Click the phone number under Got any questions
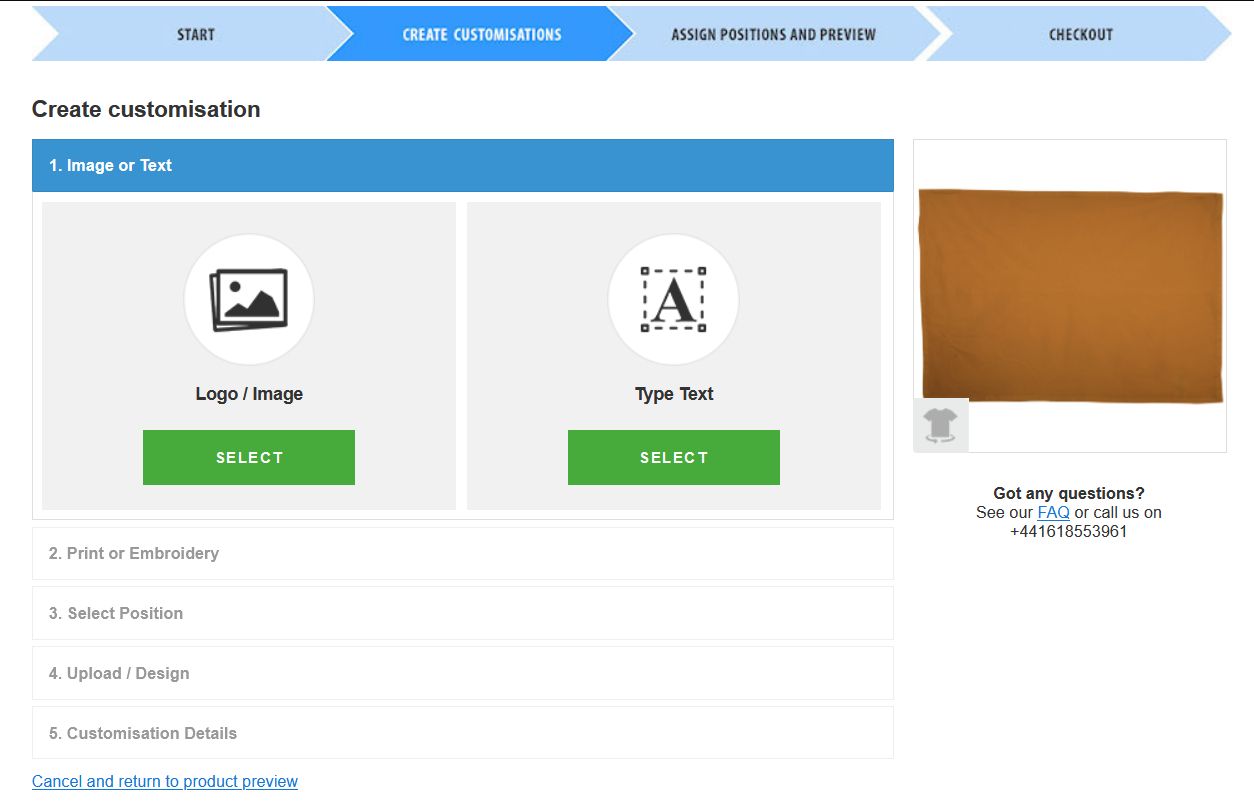Screen dimensions: 1254x805 tap(1070, 531)
